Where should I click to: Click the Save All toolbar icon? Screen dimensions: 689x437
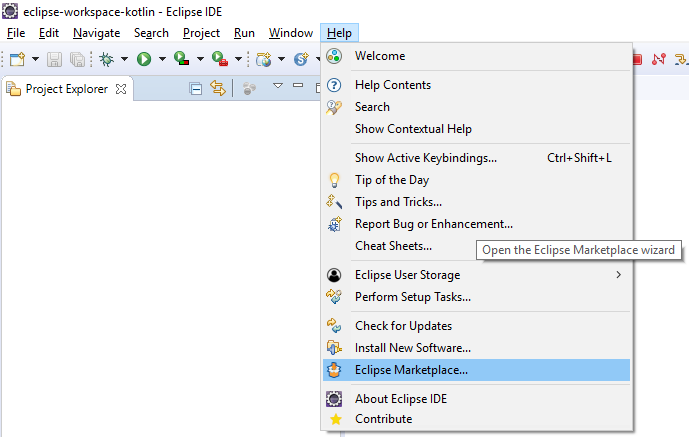77,59
